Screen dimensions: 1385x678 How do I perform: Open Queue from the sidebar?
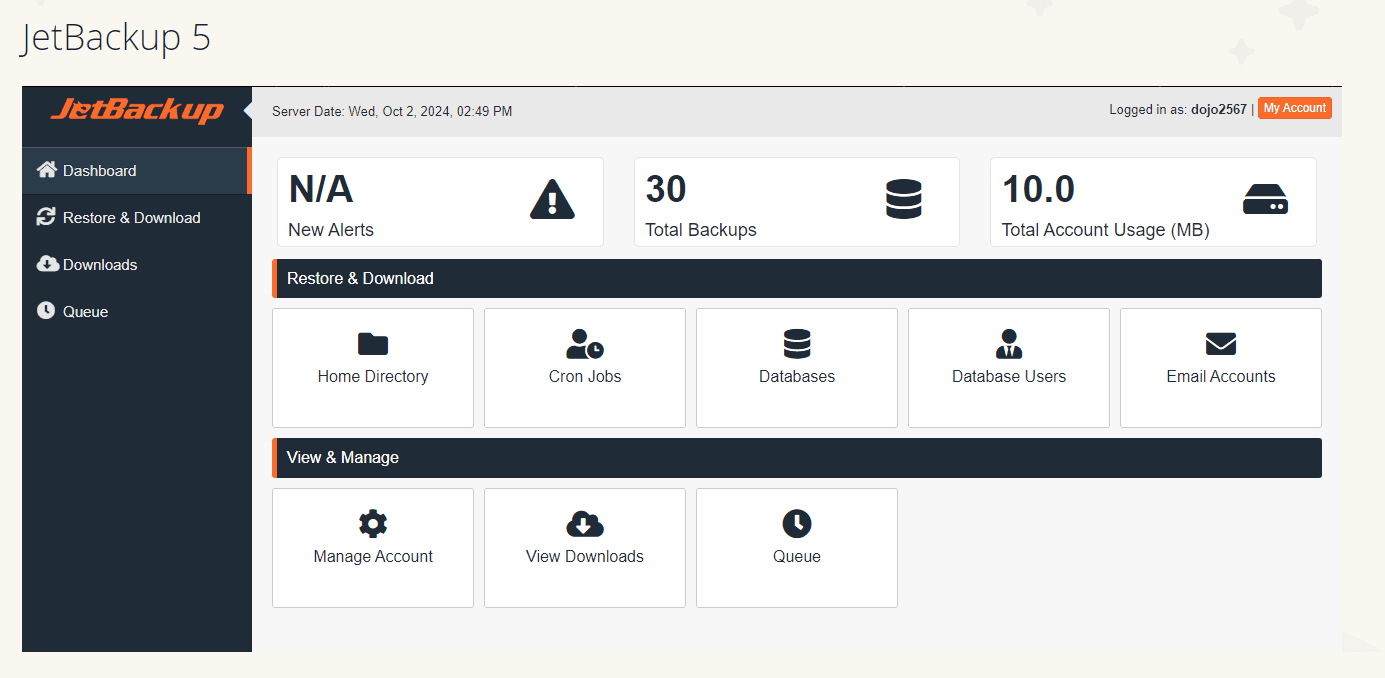(x=84, y=311)
